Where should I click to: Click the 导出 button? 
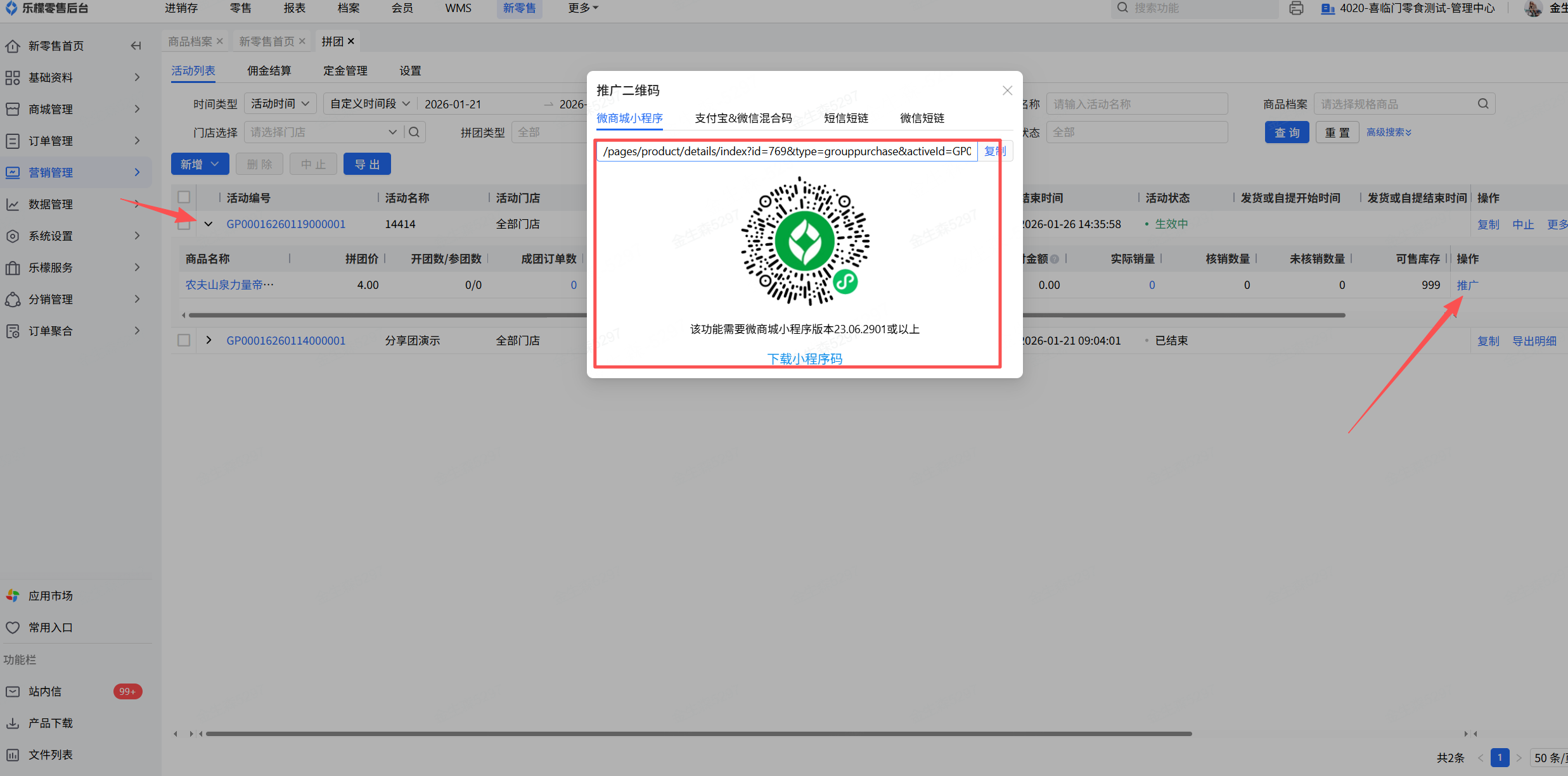tap(367, 164)
